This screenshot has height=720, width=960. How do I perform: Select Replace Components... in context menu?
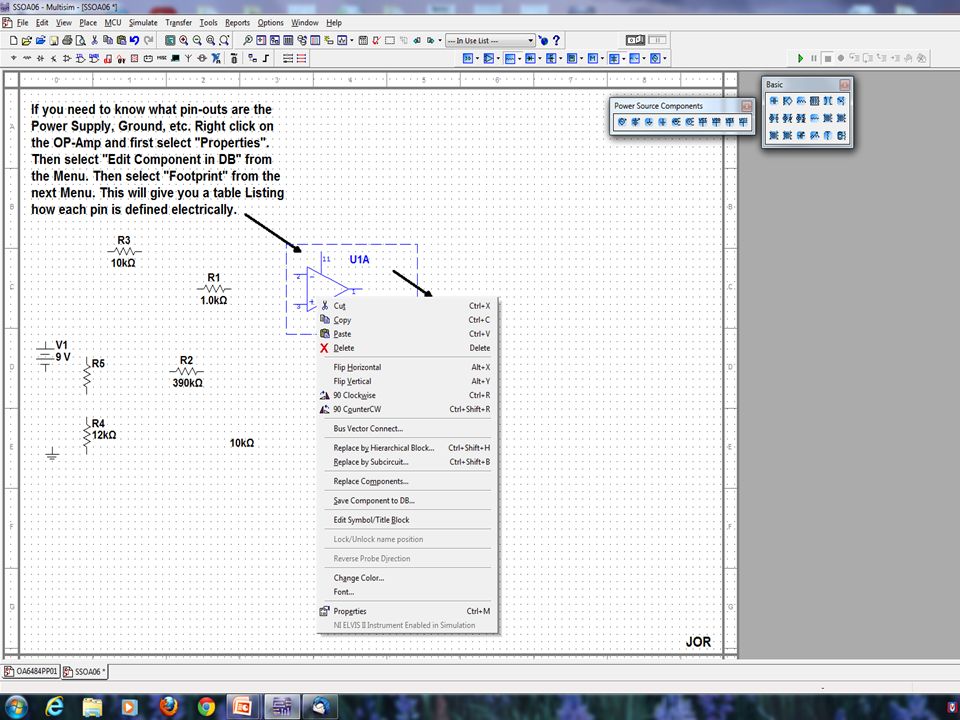[x=407, y=481]
